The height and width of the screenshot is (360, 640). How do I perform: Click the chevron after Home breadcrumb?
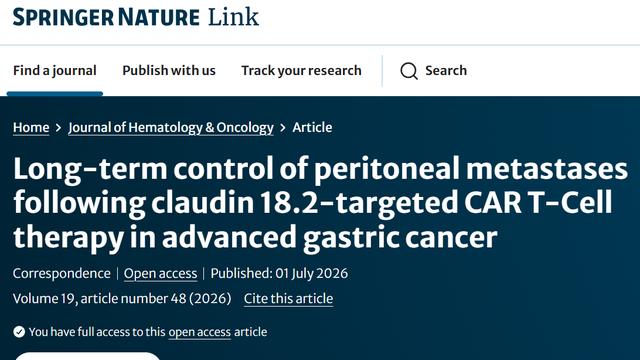pyautogui.click(x=58, y=128)
